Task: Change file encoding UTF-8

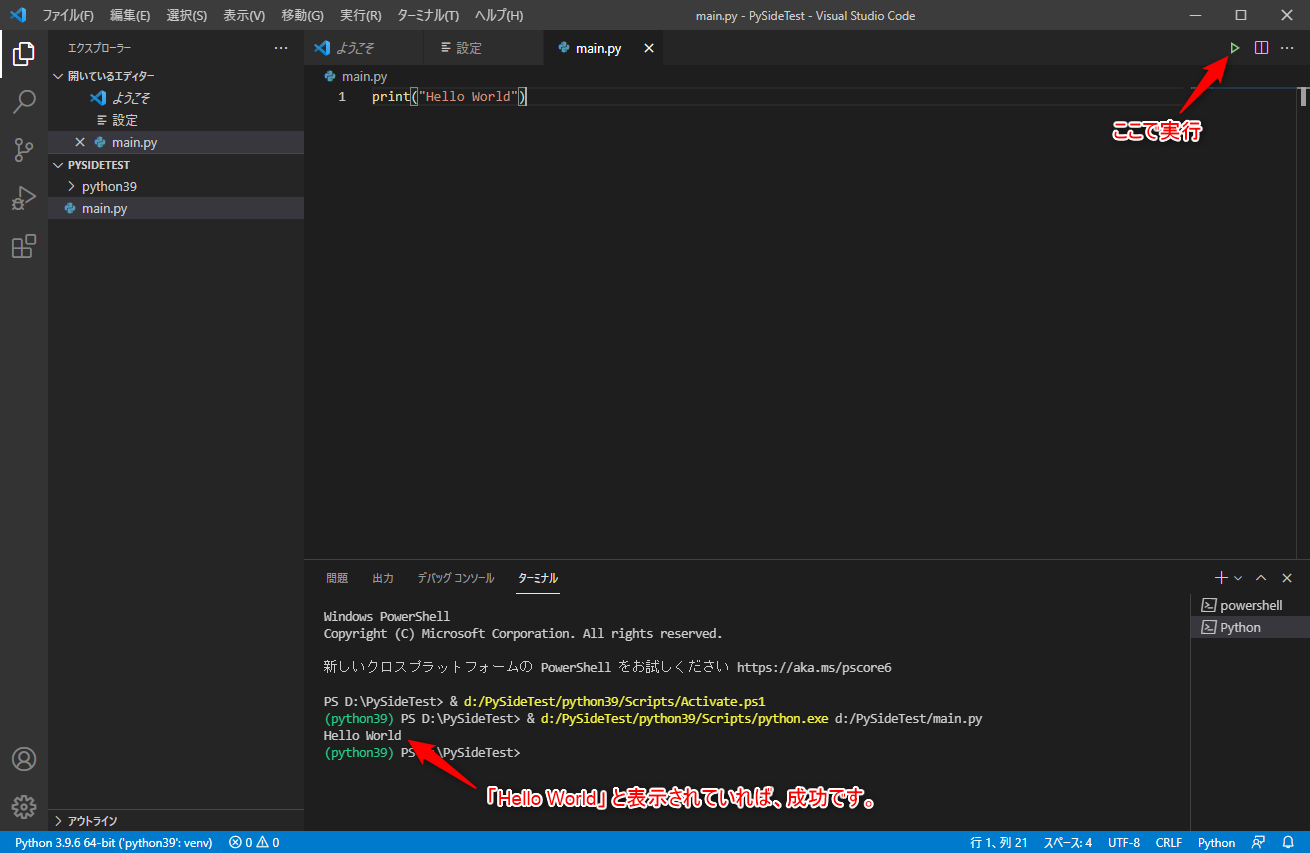Action: tap(1124, 842)
